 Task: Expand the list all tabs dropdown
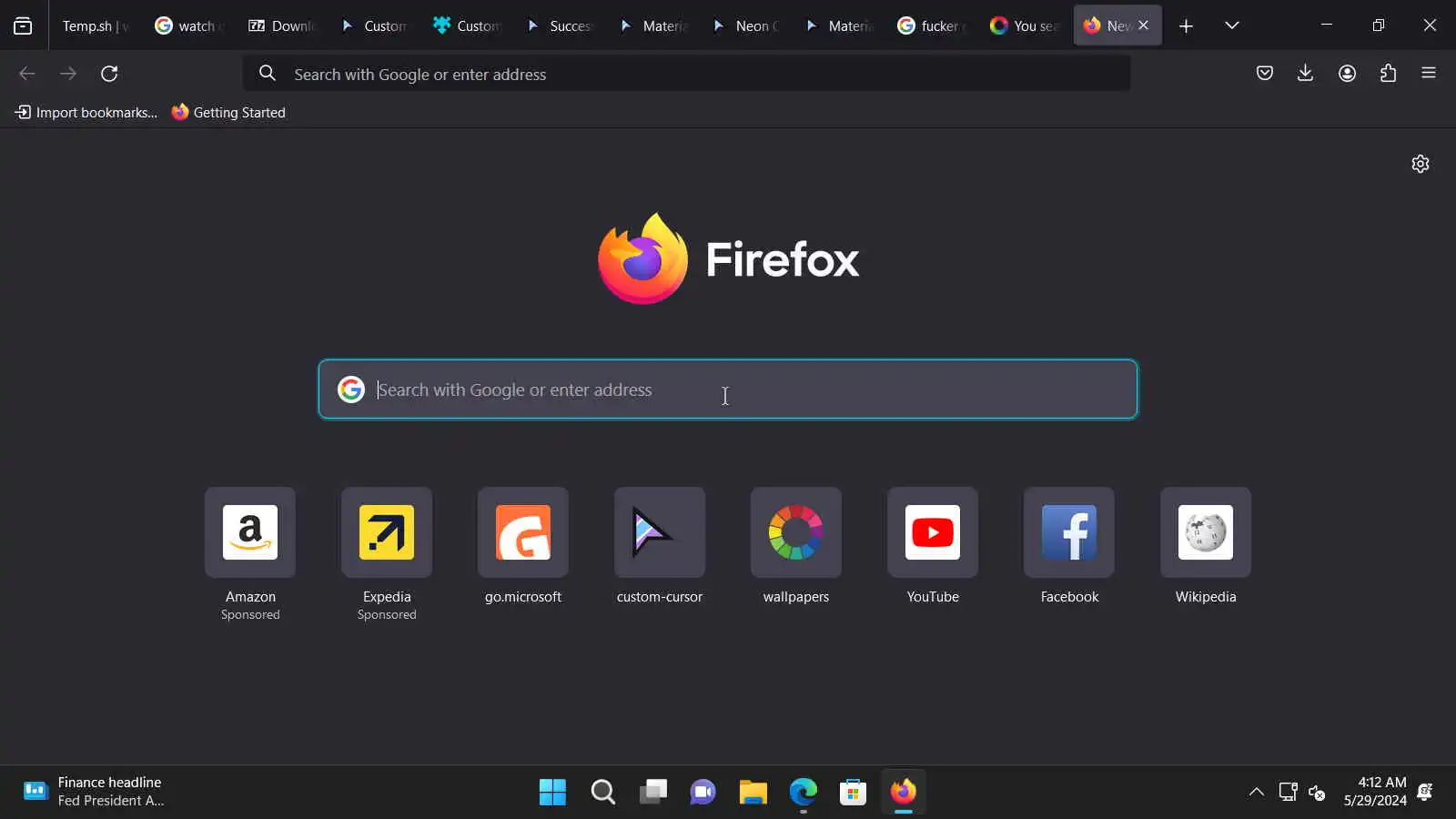1232,25
